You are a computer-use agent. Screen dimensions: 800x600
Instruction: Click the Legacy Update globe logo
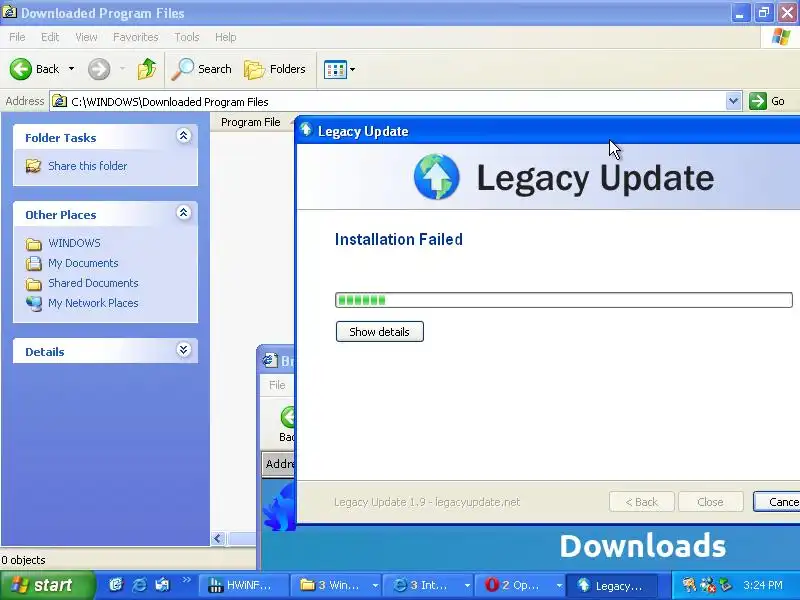point(436,177)
